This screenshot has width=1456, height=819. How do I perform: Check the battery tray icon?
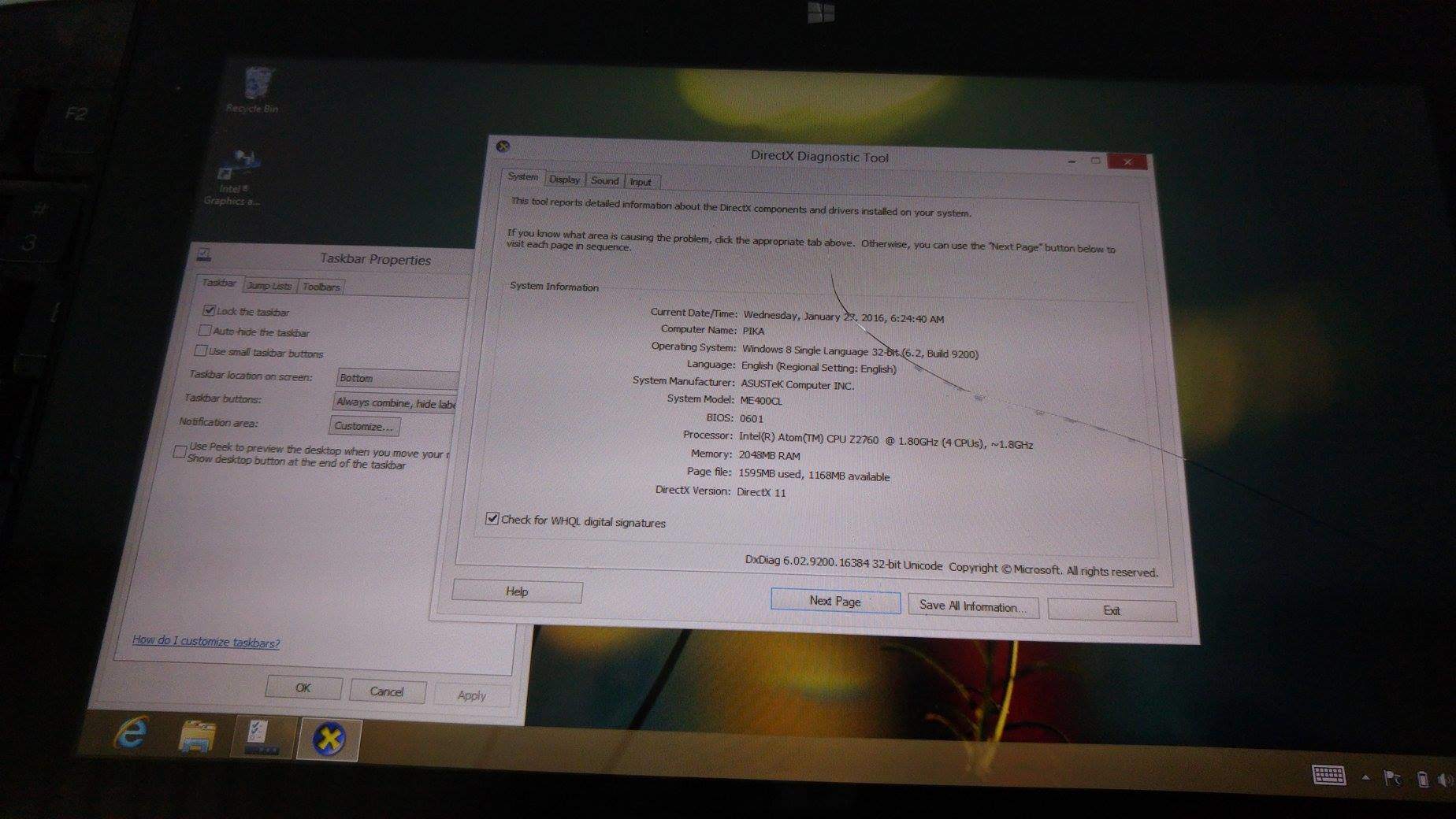pos(1422,779)
